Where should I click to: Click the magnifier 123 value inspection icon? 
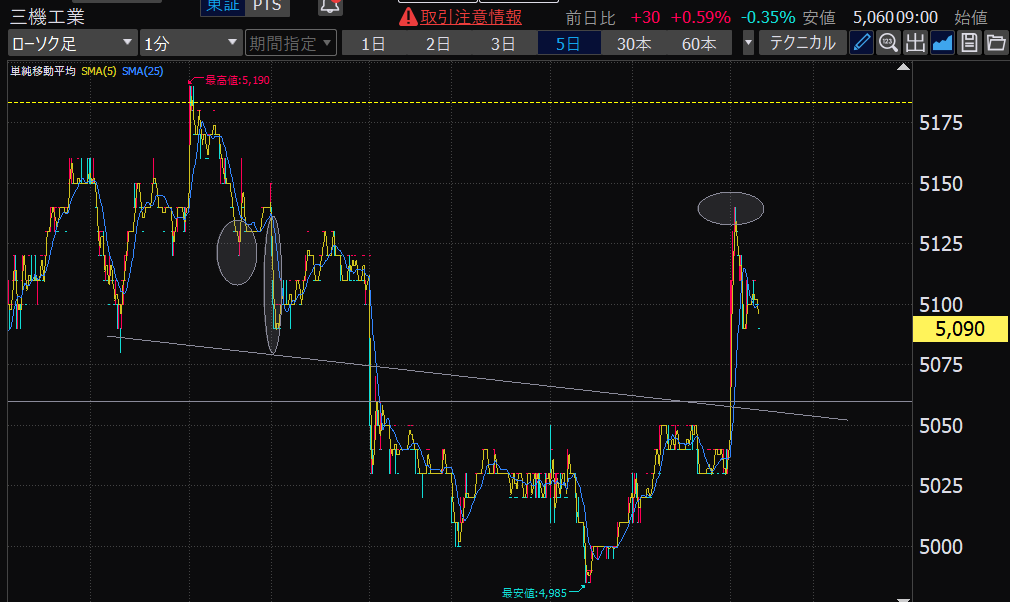888,43
